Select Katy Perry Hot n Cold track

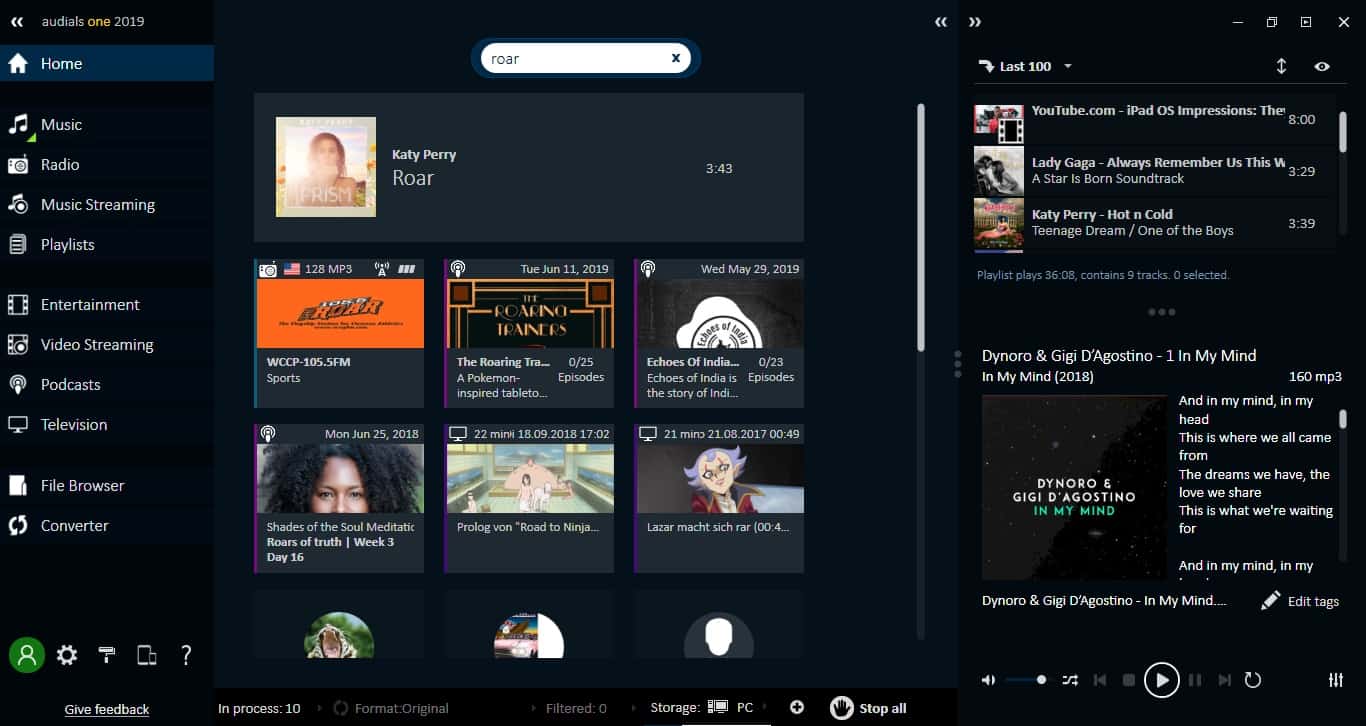(x=1154, y=223)
